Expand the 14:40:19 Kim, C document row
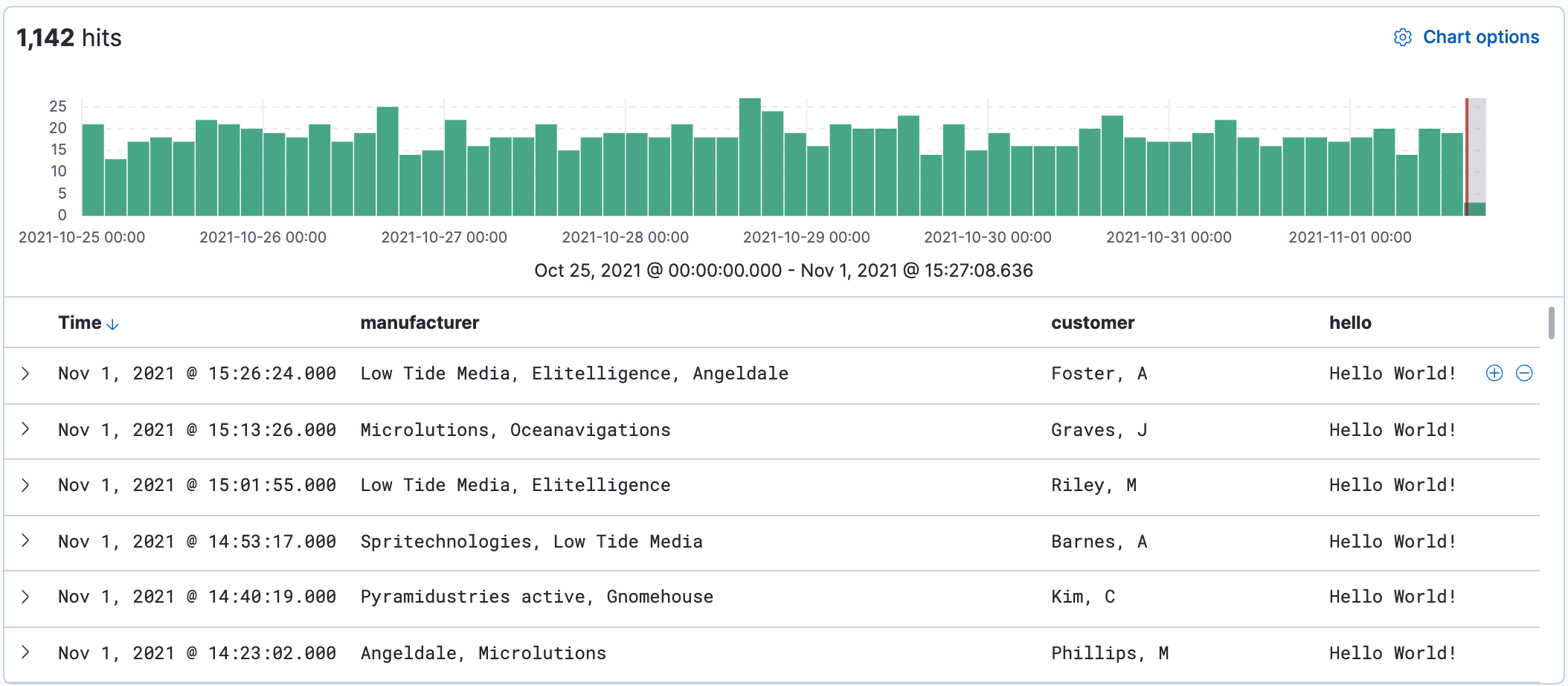 26,597
